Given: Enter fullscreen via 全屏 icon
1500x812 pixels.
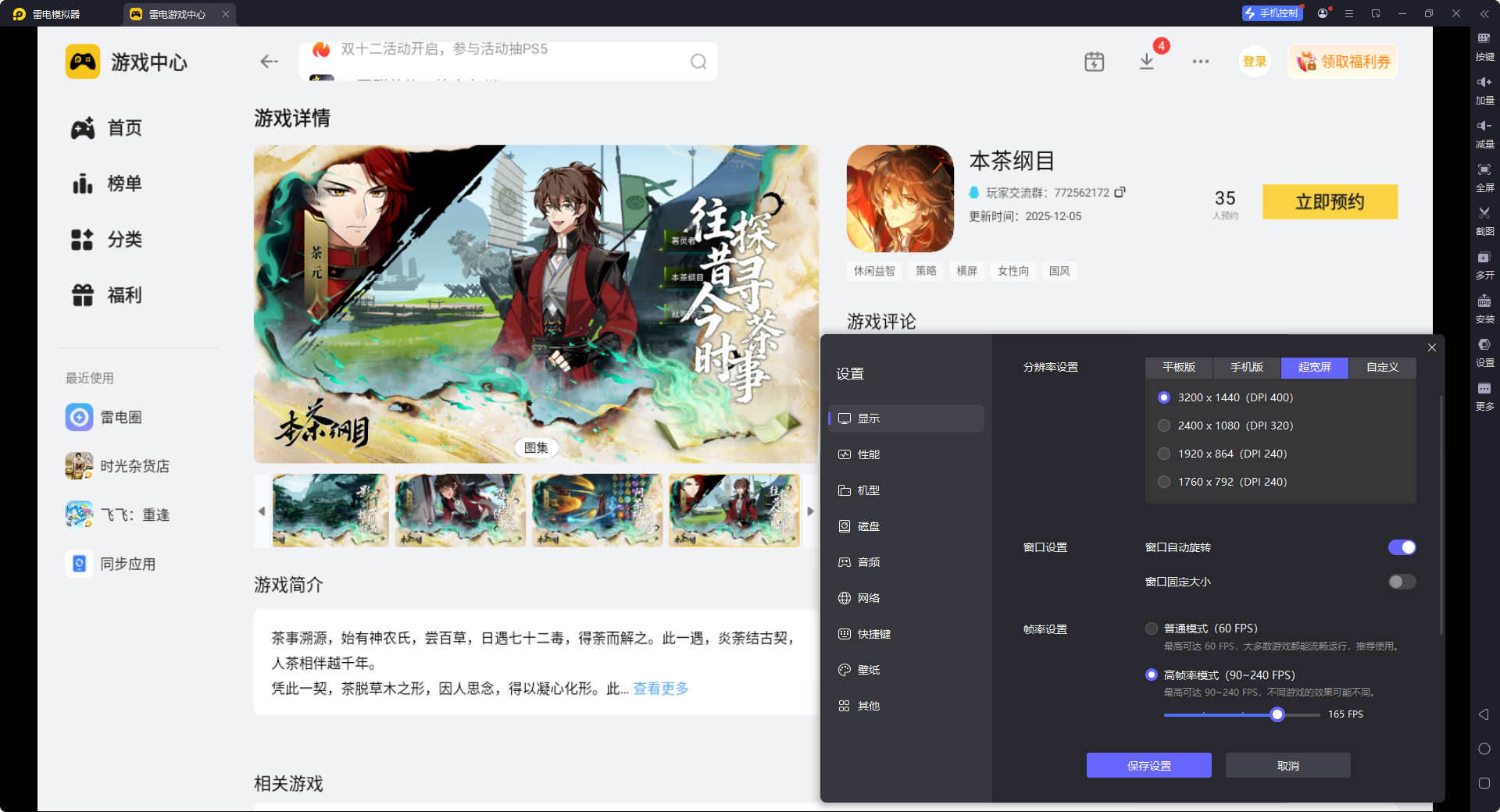Looking at the screenshot, I should click(x=1484, y=177).
